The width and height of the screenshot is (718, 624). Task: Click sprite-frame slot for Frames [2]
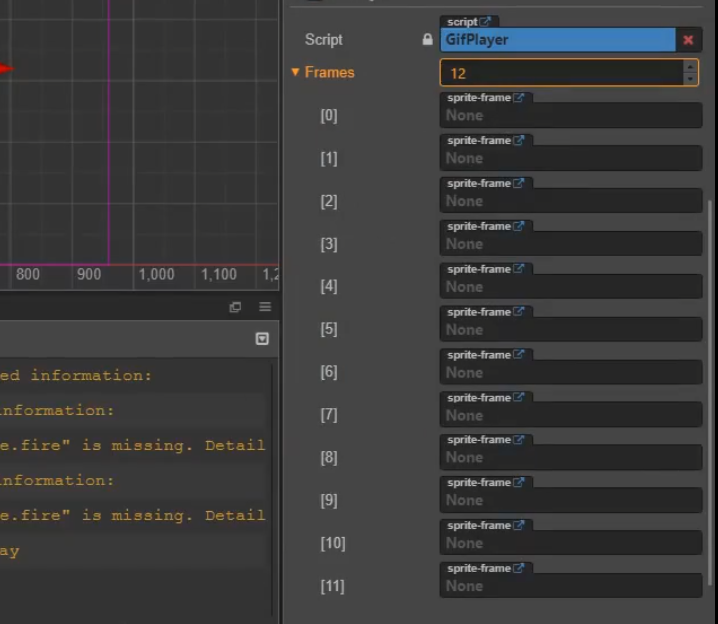(x=571, y=201)
